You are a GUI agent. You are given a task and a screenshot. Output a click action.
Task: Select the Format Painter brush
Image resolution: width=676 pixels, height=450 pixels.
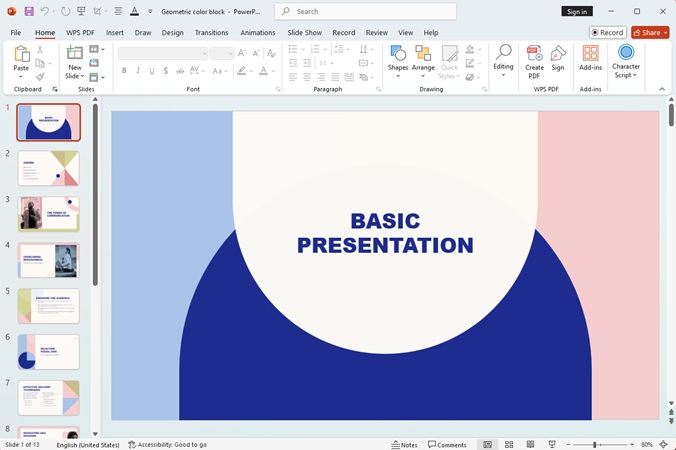click(40, 77)
